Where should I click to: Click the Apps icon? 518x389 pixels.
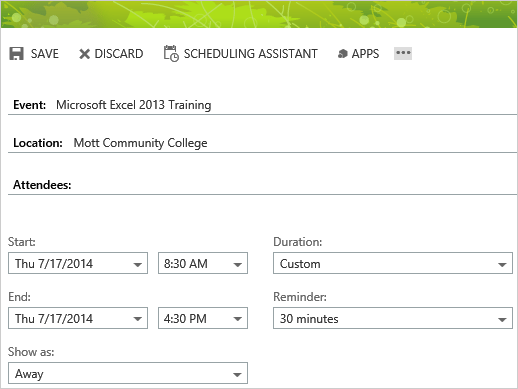[342, 54]
